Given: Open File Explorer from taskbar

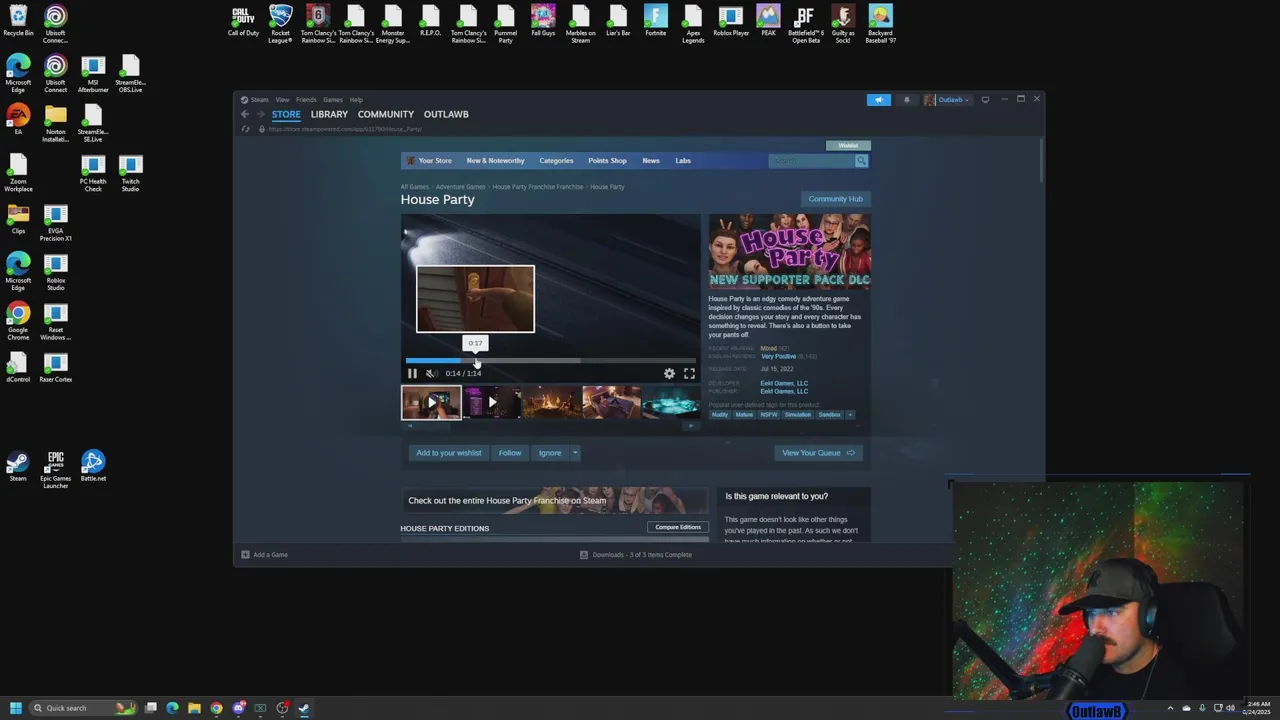Looking at the screenshot, I should [x=194, y=708].
